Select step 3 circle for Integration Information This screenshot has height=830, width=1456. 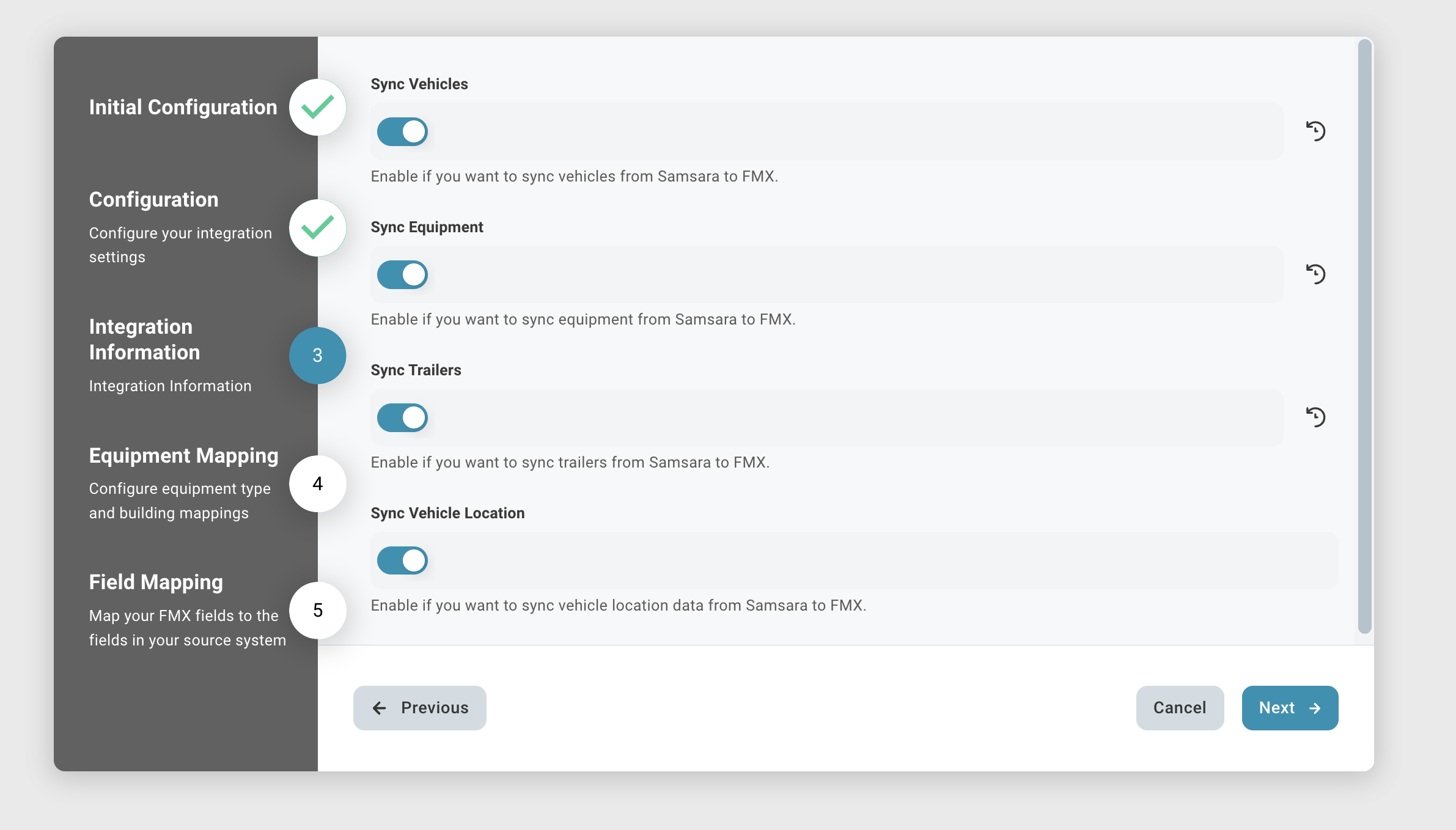coord(317,355)
